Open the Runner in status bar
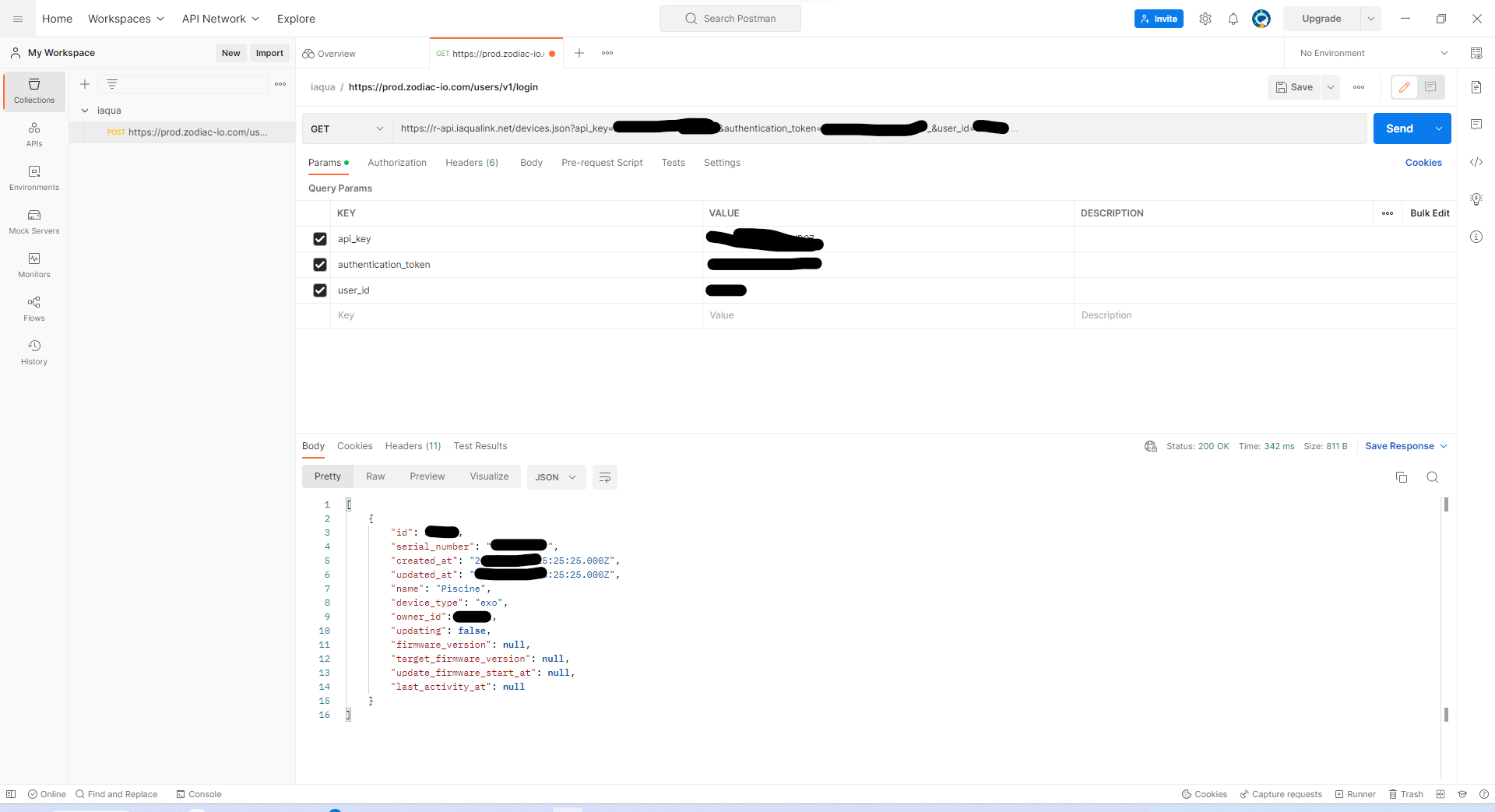This screenshot has width=1495, height=812. (1356, 794)
